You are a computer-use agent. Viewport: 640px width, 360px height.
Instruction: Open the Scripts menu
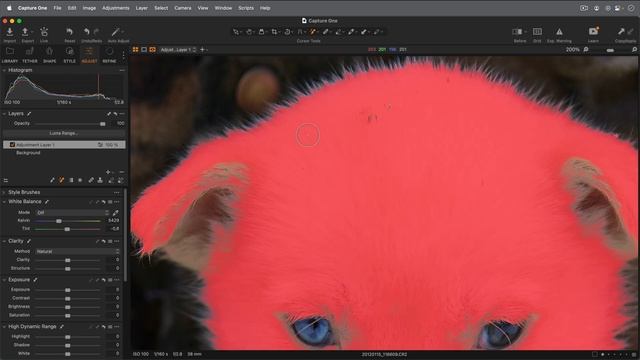pos(246,8)
